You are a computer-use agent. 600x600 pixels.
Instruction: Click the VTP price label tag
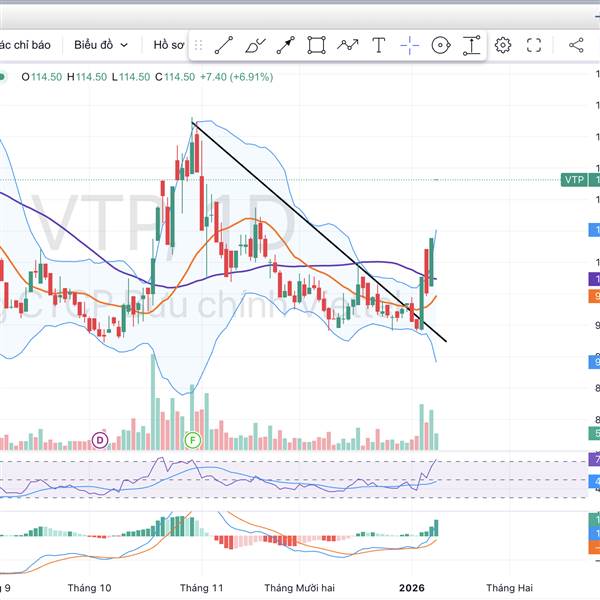pyautogui.click(x=574, y=179)
